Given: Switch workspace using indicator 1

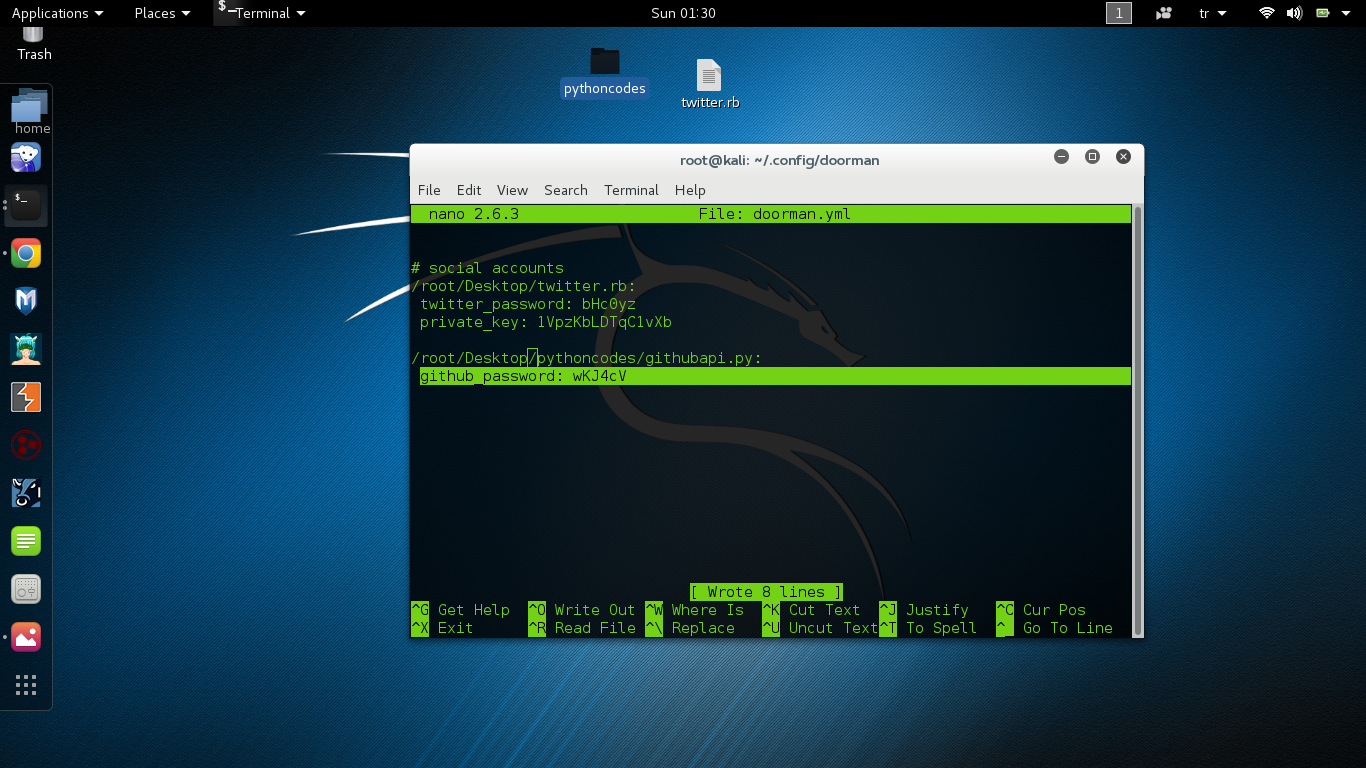Looking at the screenshot, I should coord(1119,13).
